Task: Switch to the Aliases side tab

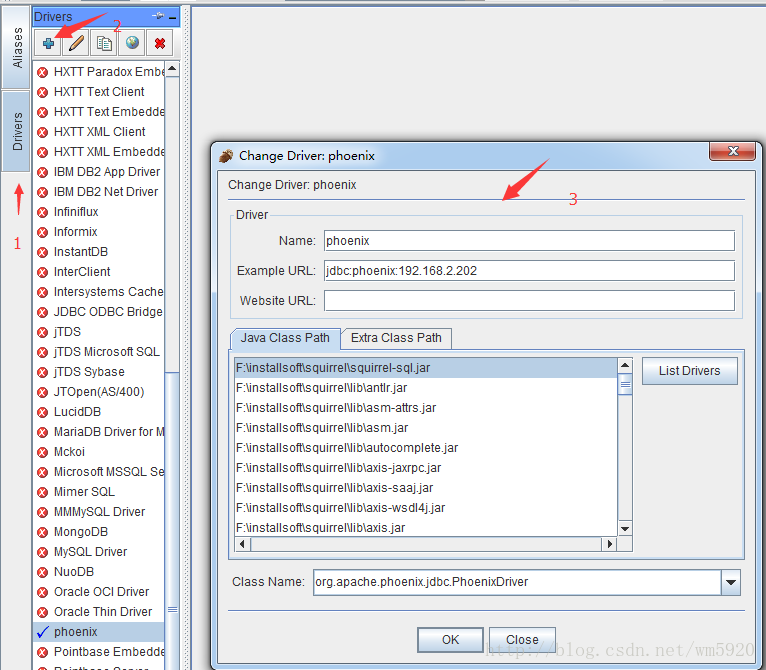Action: pos(16,47)
